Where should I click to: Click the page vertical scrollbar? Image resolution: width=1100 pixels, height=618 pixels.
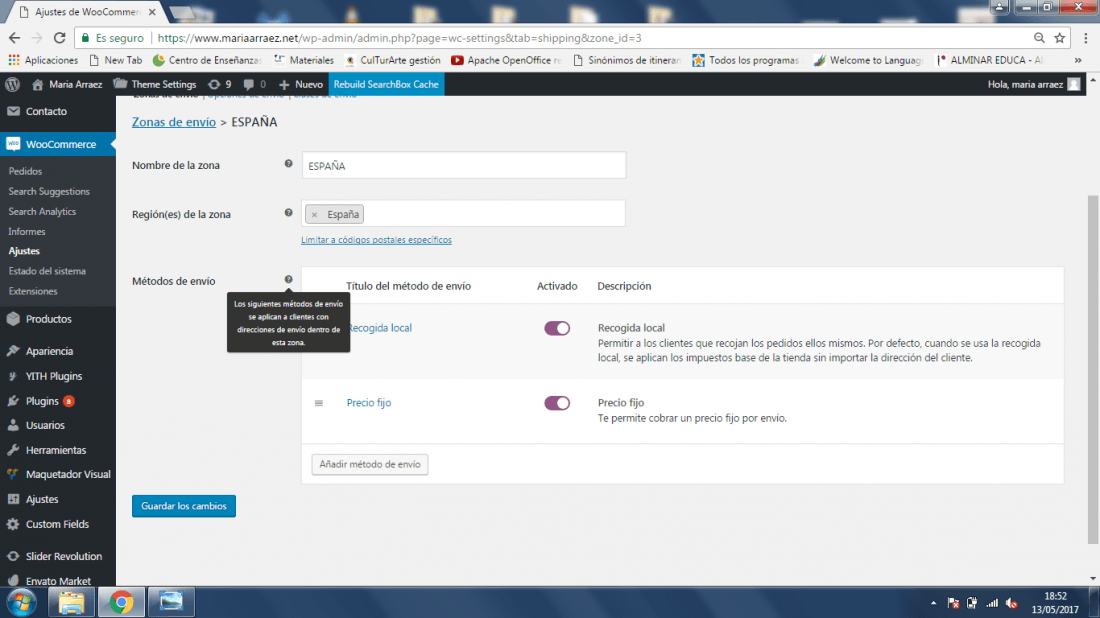tap(1093, 369)
